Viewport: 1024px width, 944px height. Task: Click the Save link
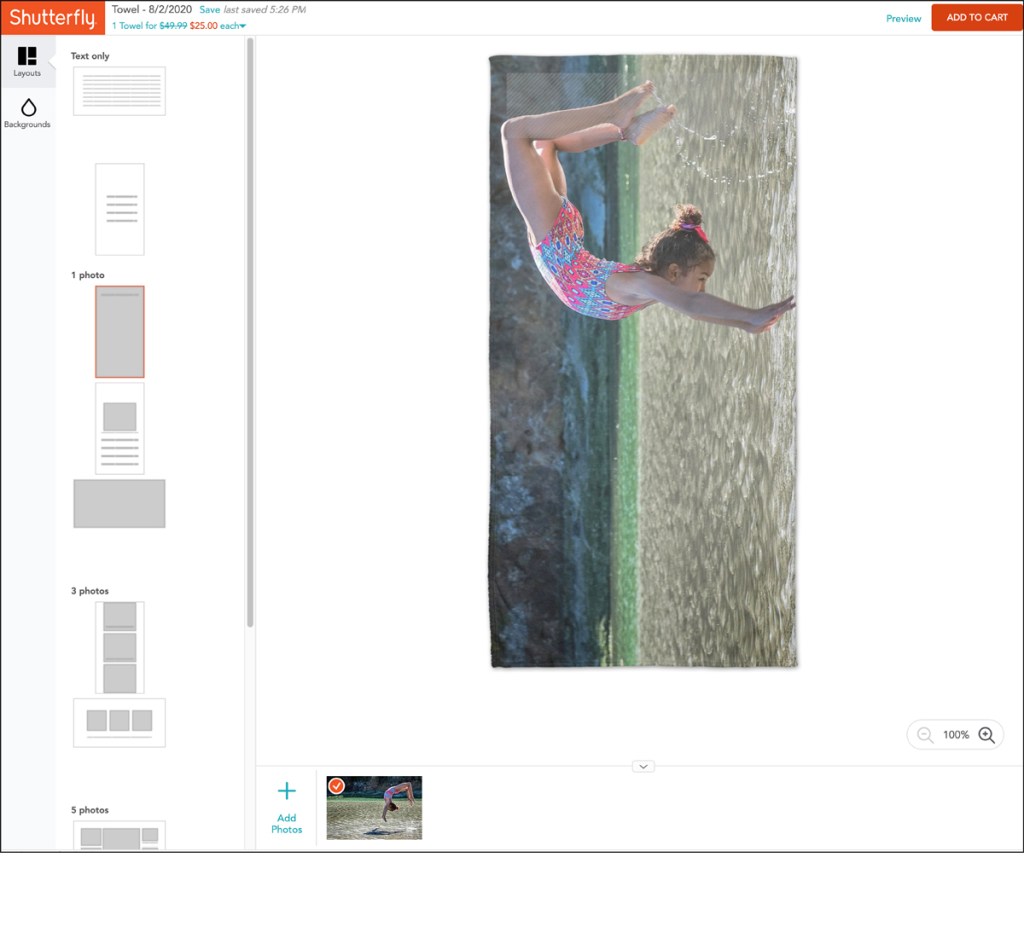click(x=209, y=9)
